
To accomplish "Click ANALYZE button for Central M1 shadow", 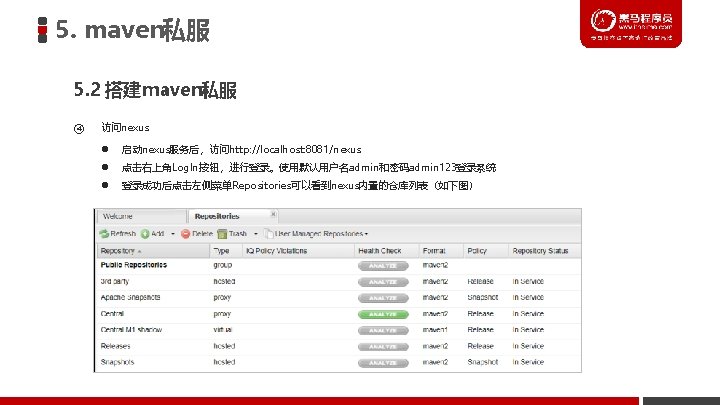I will (x=383, y=331).
